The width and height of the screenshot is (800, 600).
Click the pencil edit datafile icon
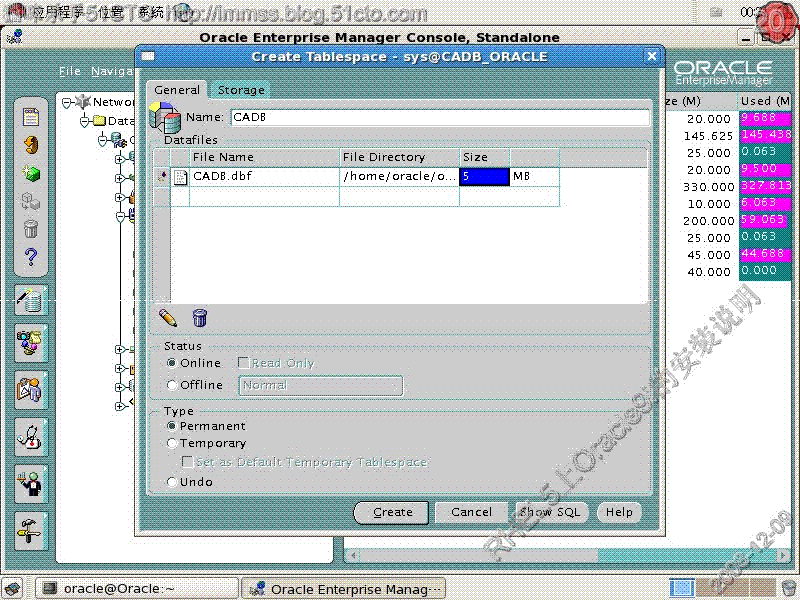point(168,317)
